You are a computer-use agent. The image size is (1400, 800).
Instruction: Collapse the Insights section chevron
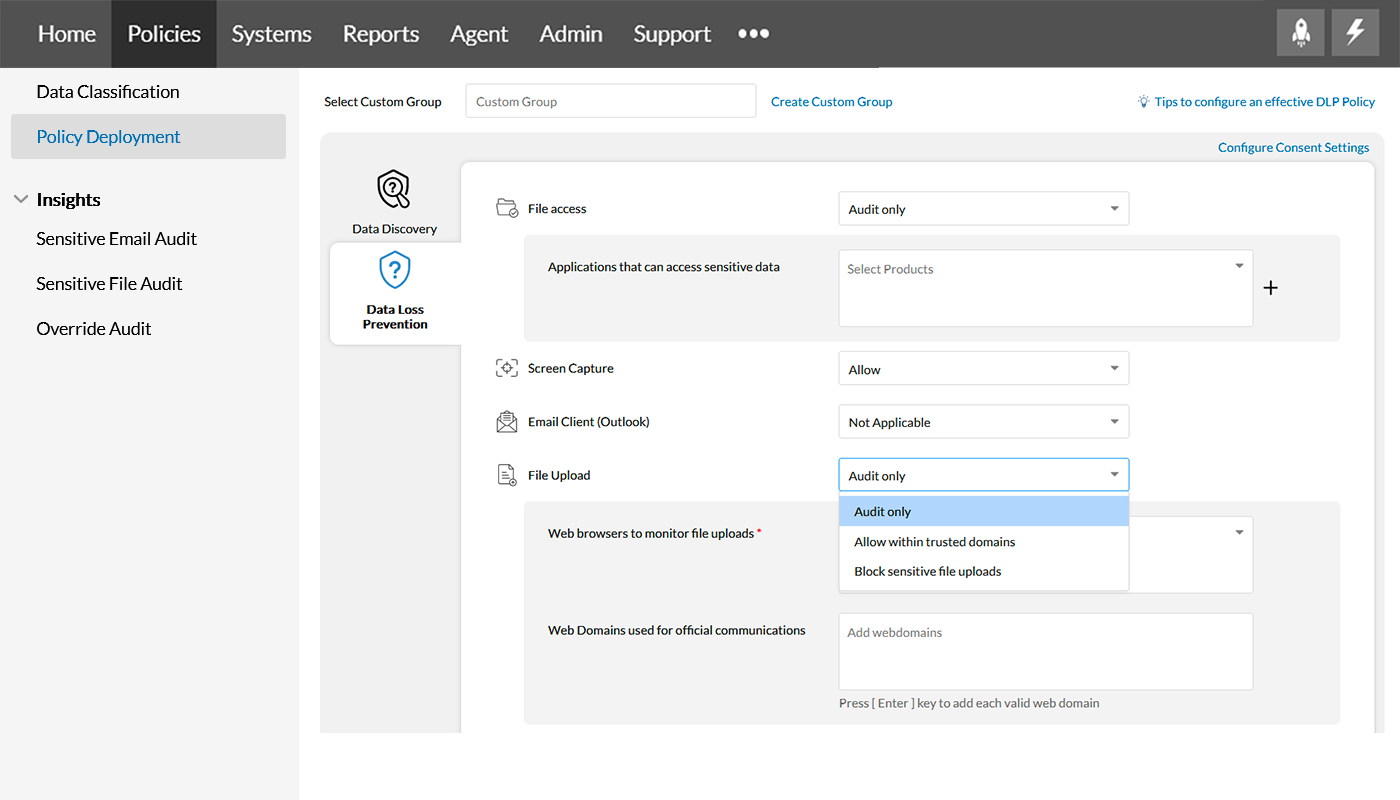[x=20, y=200]
